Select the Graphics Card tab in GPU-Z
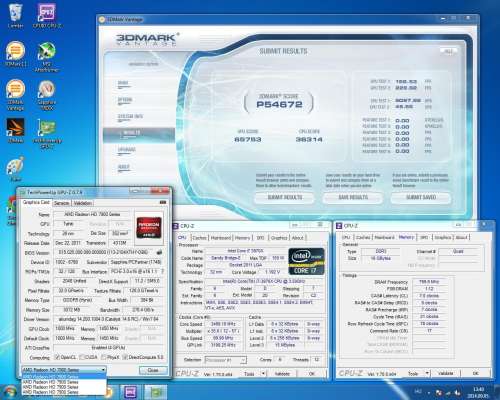The width and height of the screenshot is (500, 400). pos(36,203)
